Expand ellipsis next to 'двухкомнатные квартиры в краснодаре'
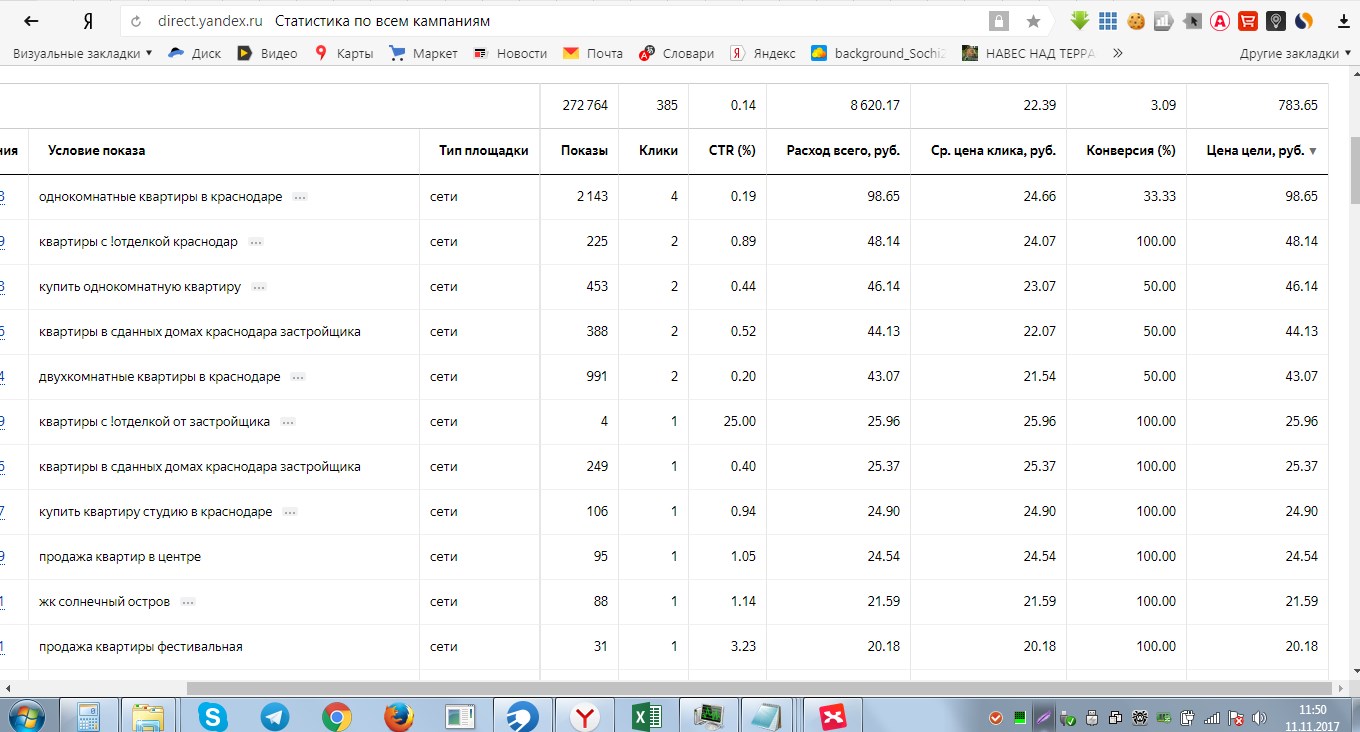This screenshot has width=1360, height=732. [298, 377]
